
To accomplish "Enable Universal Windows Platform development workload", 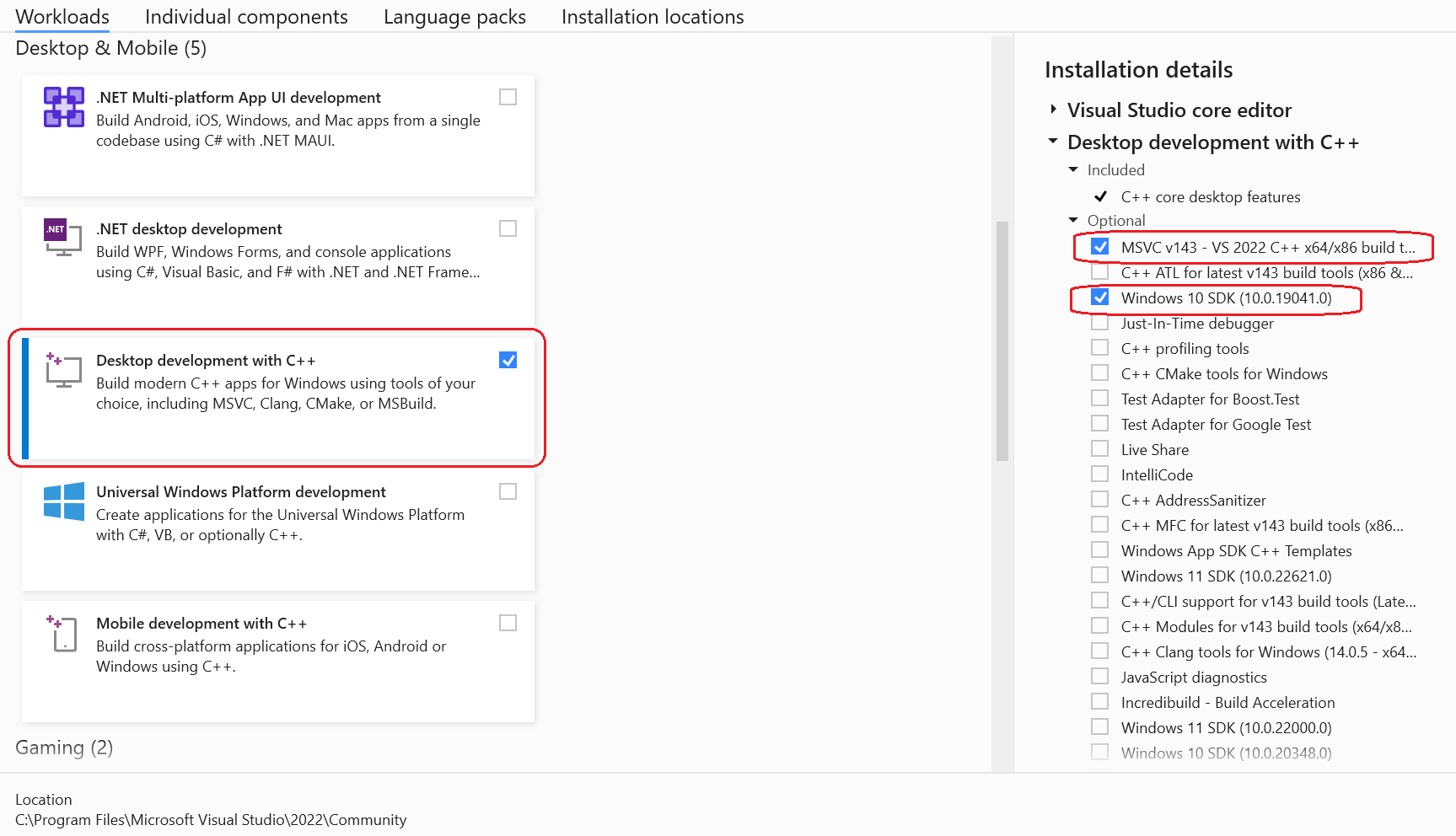I will pos(508,492).
